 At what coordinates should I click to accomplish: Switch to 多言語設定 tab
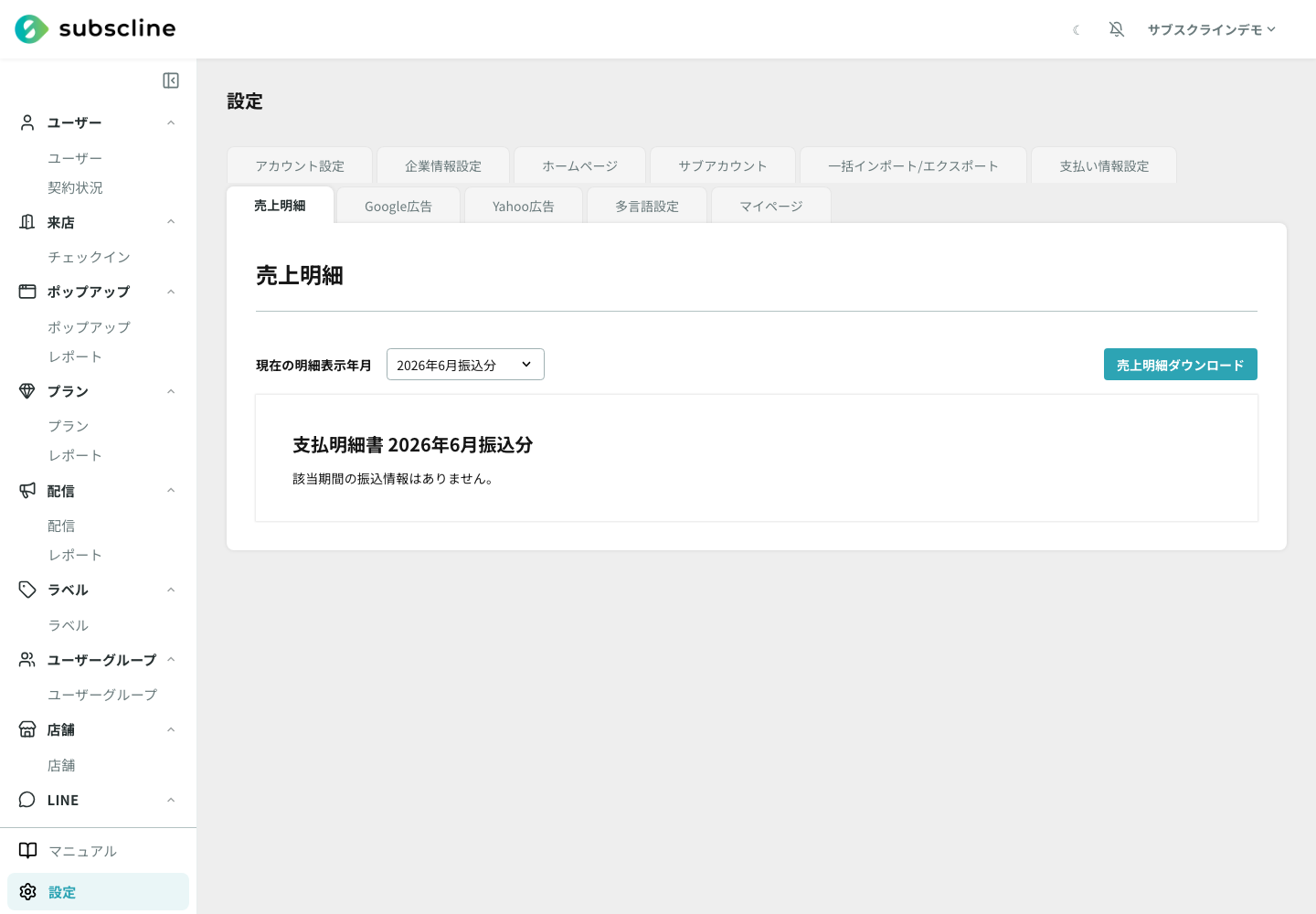[647, 206]
